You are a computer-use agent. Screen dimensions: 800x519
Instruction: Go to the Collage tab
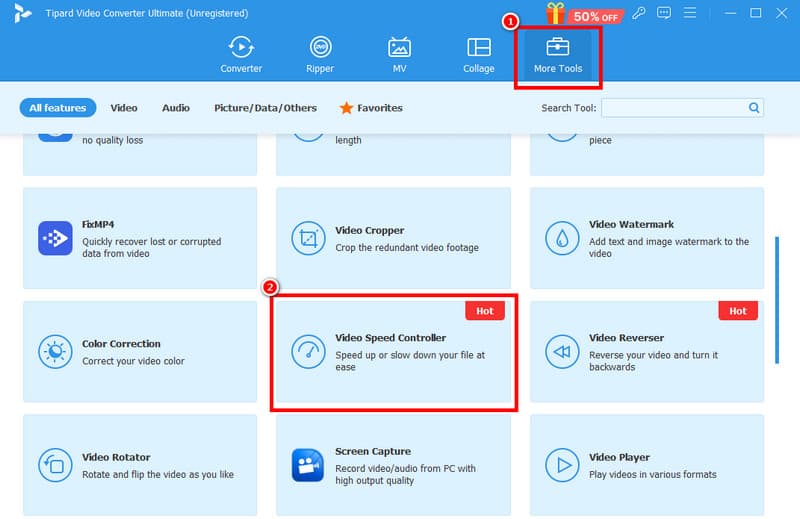[479, 54]
